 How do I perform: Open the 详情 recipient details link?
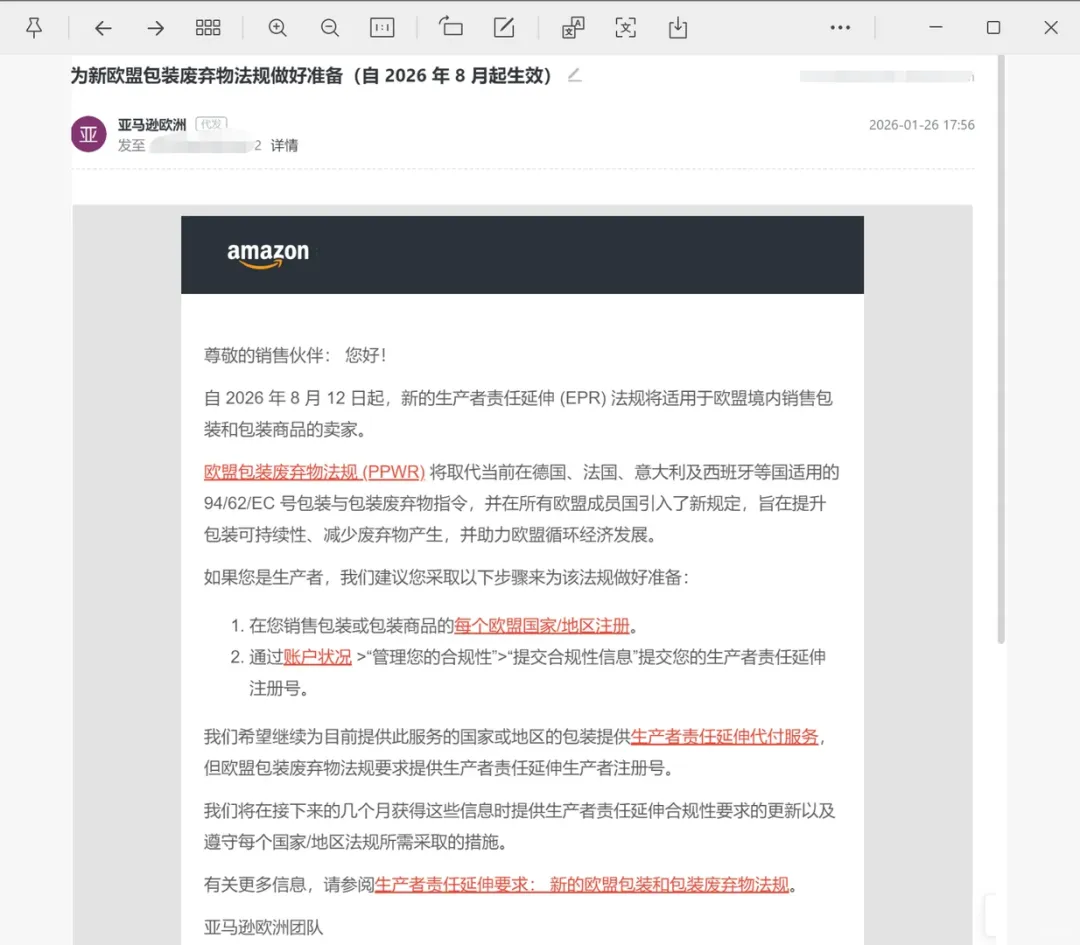point(284,146)
